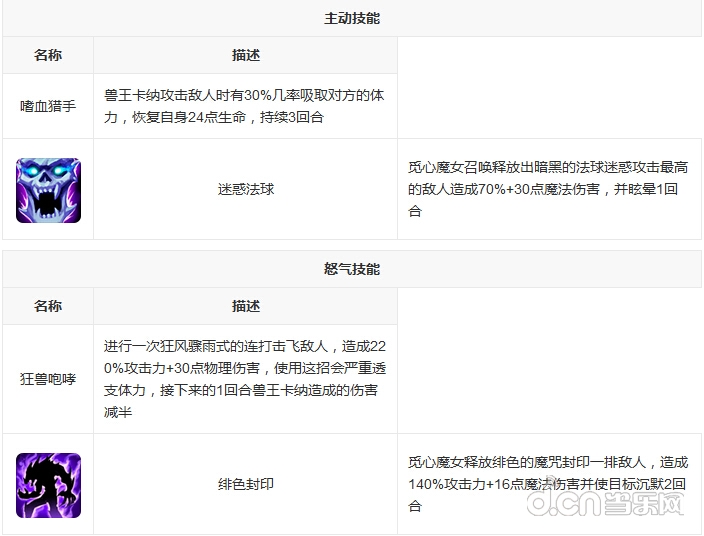Click the purple shadow beast skill icon

pos(48,485)
